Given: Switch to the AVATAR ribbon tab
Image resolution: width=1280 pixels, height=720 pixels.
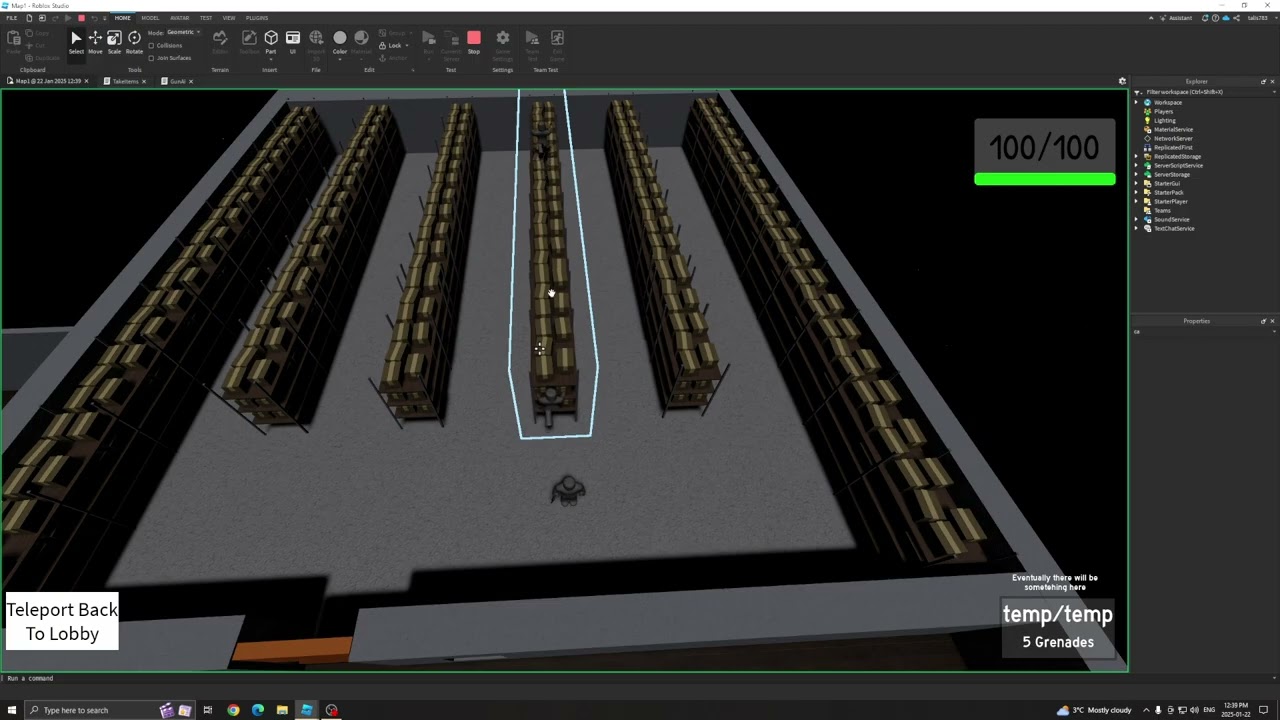Looking at the screenshot, I should [x=180, y=18].
